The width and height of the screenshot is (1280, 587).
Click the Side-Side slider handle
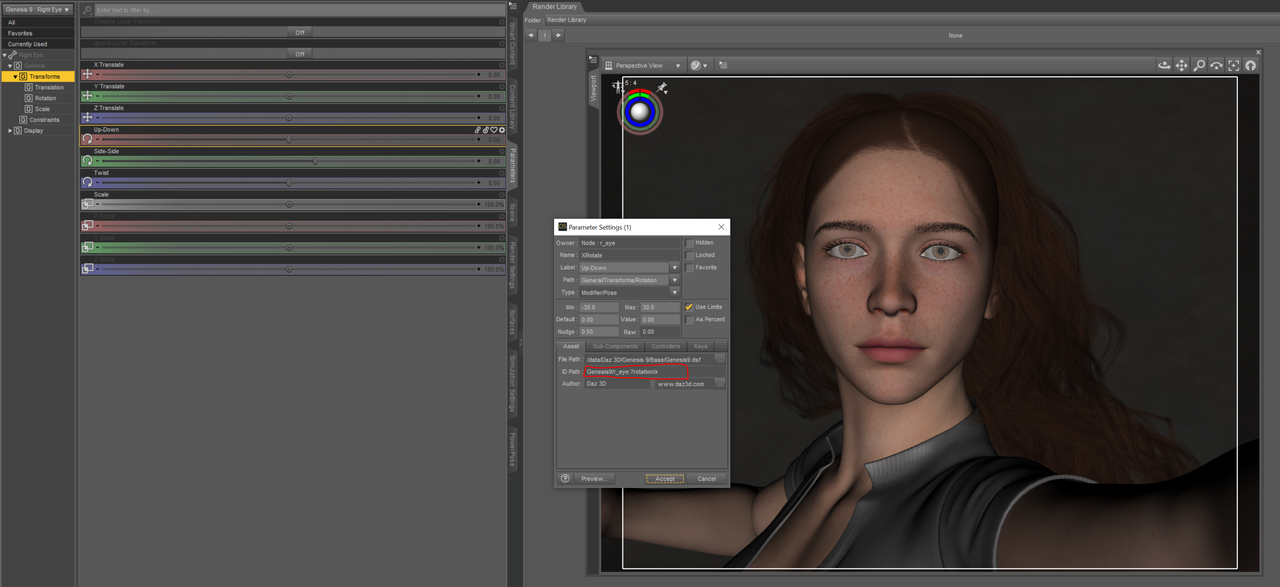pos(315,161)
